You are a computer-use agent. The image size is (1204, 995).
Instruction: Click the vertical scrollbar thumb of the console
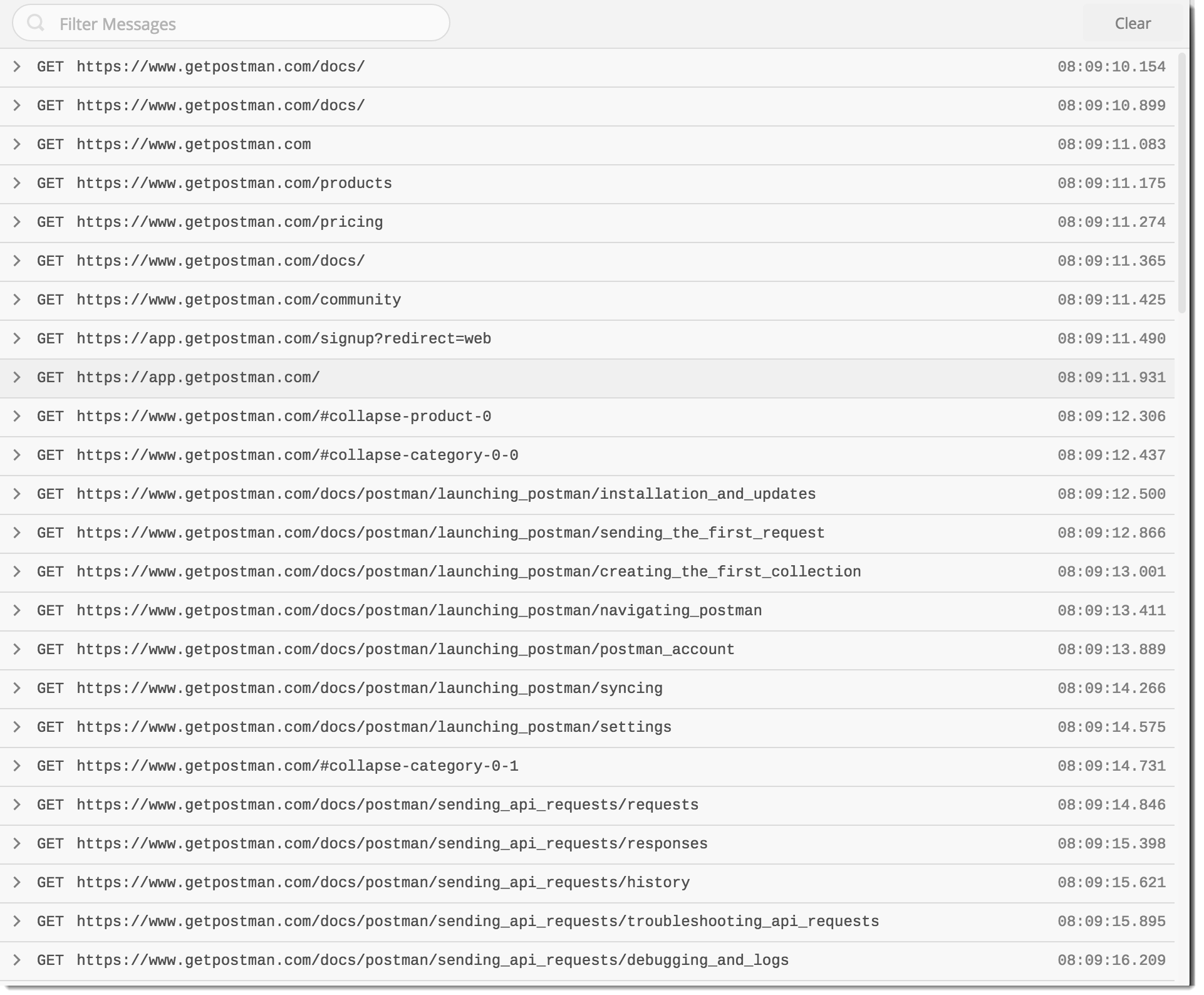[x=1182, y=183]
